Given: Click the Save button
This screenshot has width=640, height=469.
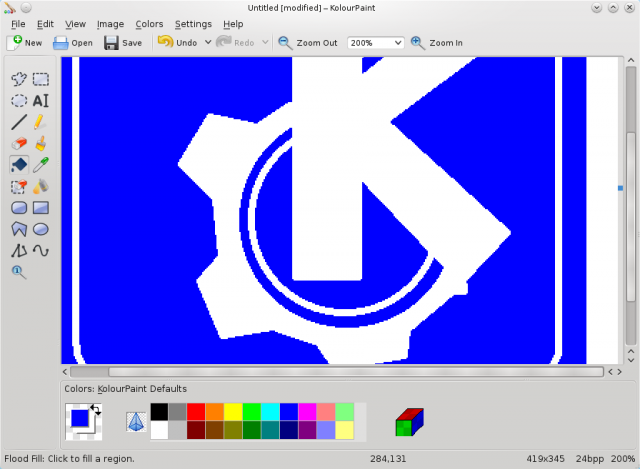Looking at the screenshot, I should coord(123,43).
